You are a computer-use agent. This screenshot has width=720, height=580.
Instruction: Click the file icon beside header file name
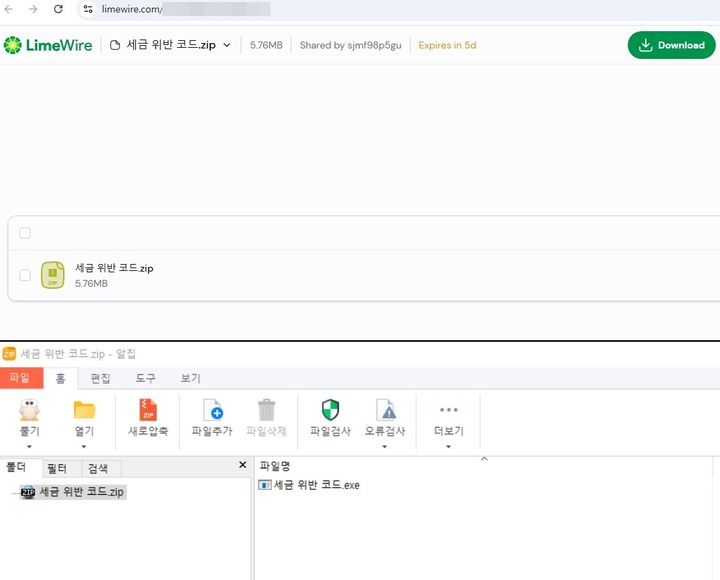[x=115, y=45]
